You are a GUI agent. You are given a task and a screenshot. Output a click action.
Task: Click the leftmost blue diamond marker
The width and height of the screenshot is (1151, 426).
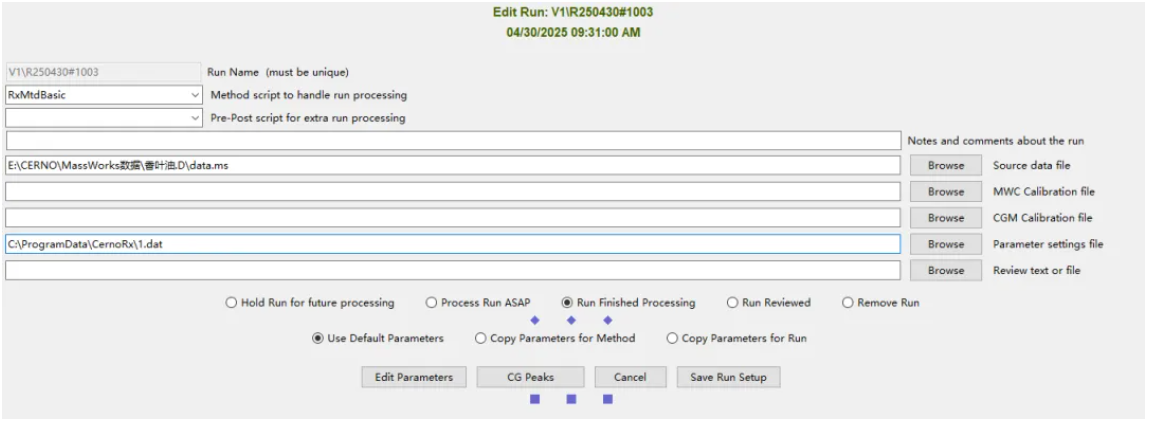[534, 320]
